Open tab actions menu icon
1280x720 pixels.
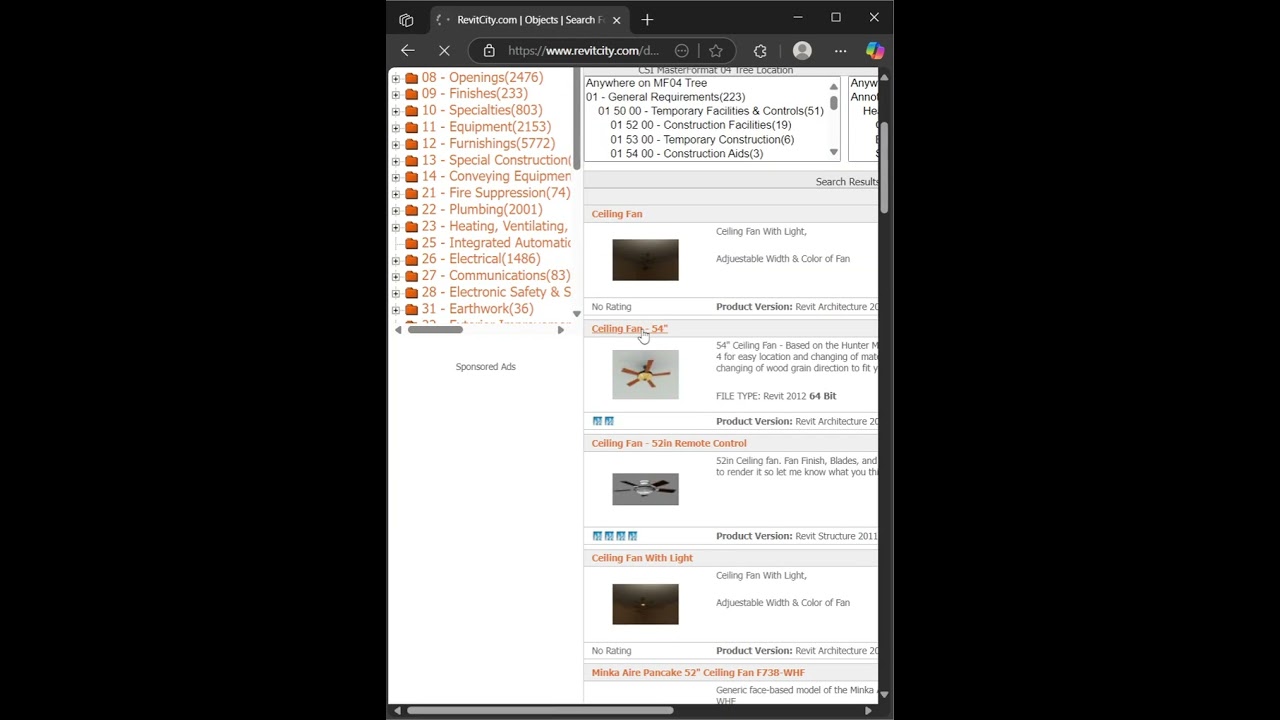click(406, 19)
